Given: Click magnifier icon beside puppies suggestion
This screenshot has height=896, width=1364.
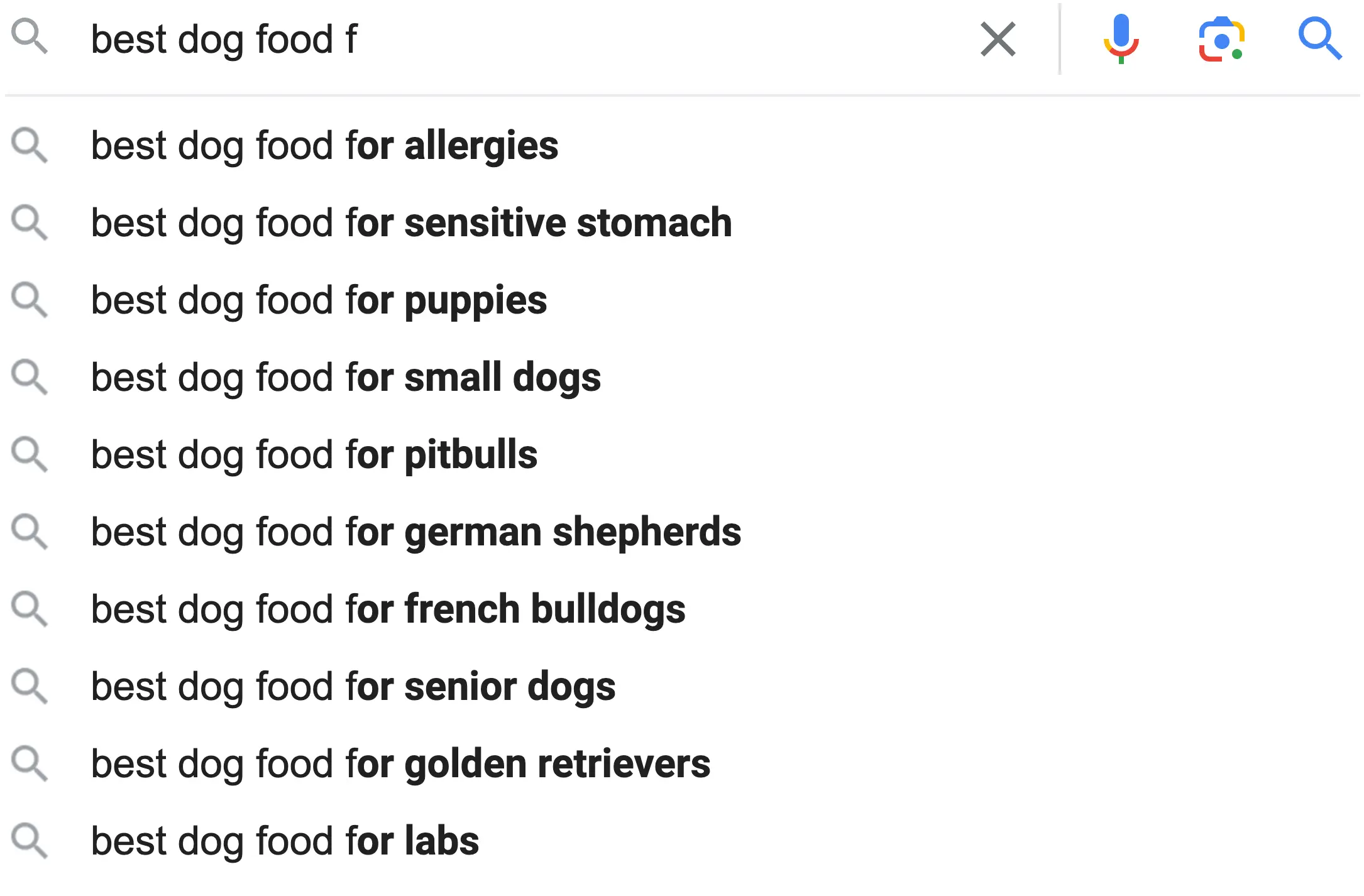Looking at the screenshot, I should tap(29, 300).
